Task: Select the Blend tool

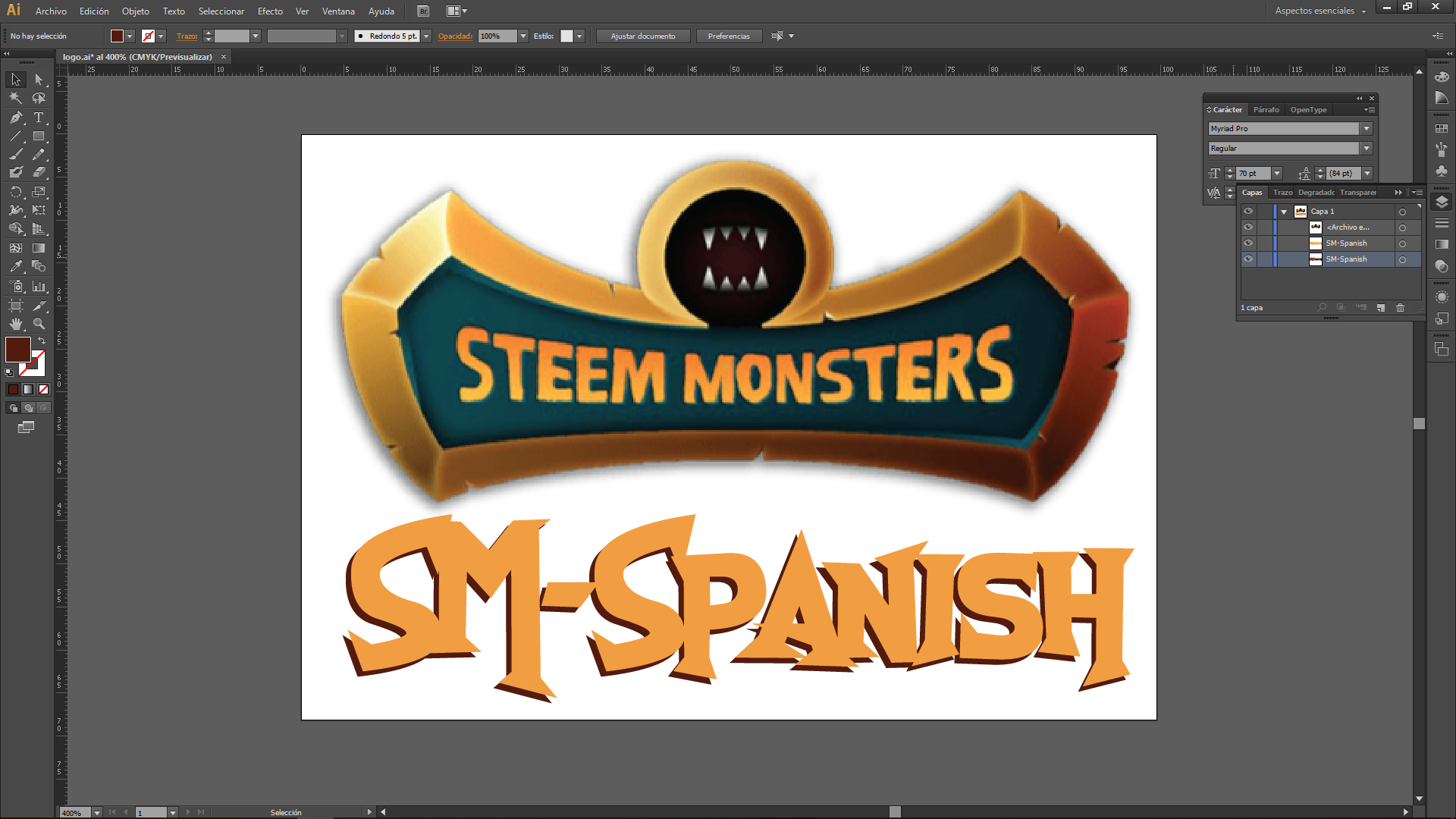Action: [x=39, y=266]
